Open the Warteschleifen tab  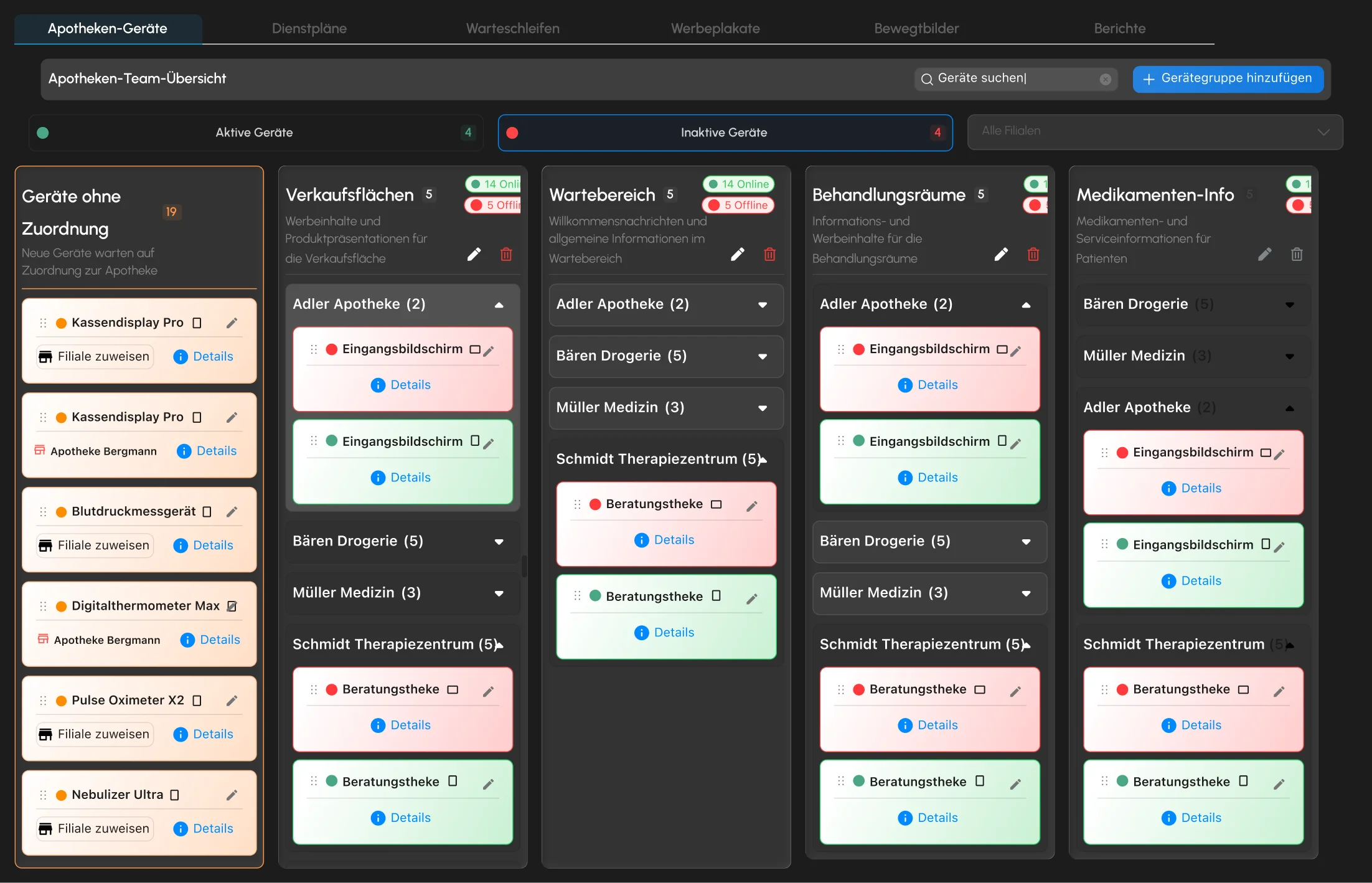513,29
